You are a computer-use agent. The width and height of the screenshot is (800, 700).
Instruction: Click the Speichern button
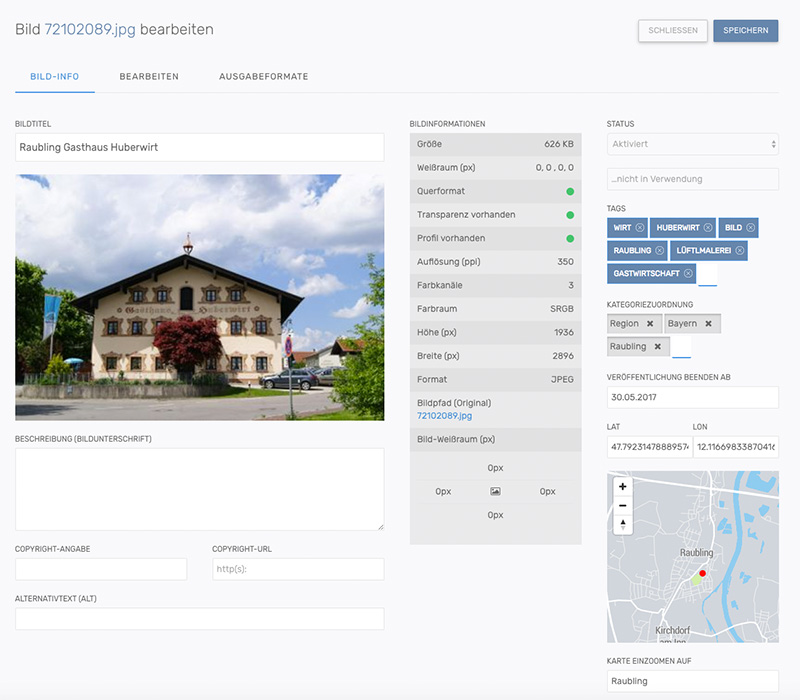pyautogui.click(x=744, y=31)
